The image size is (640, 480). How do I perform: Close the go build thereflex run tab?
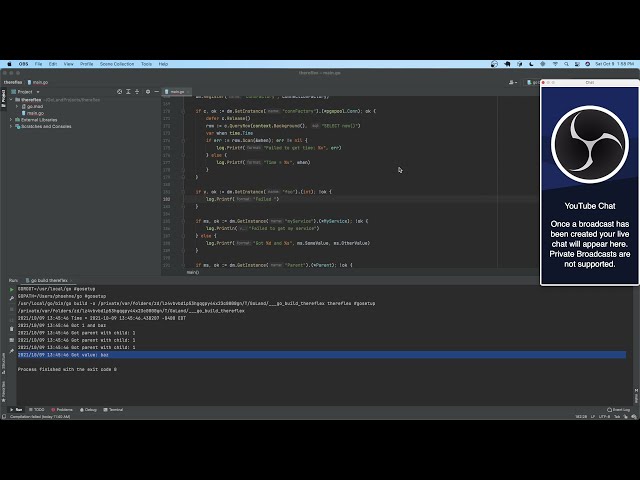click(71, 280)
